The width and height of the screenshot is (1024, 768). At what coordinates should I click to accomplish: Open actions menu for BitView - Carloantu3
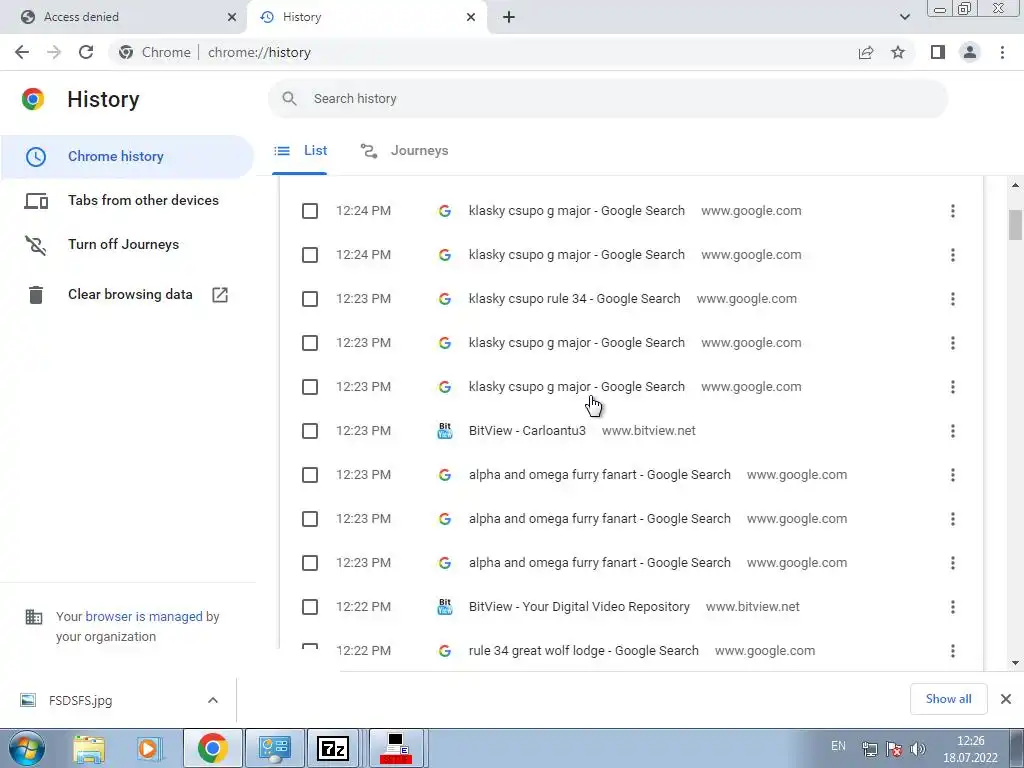coord(953,431)
